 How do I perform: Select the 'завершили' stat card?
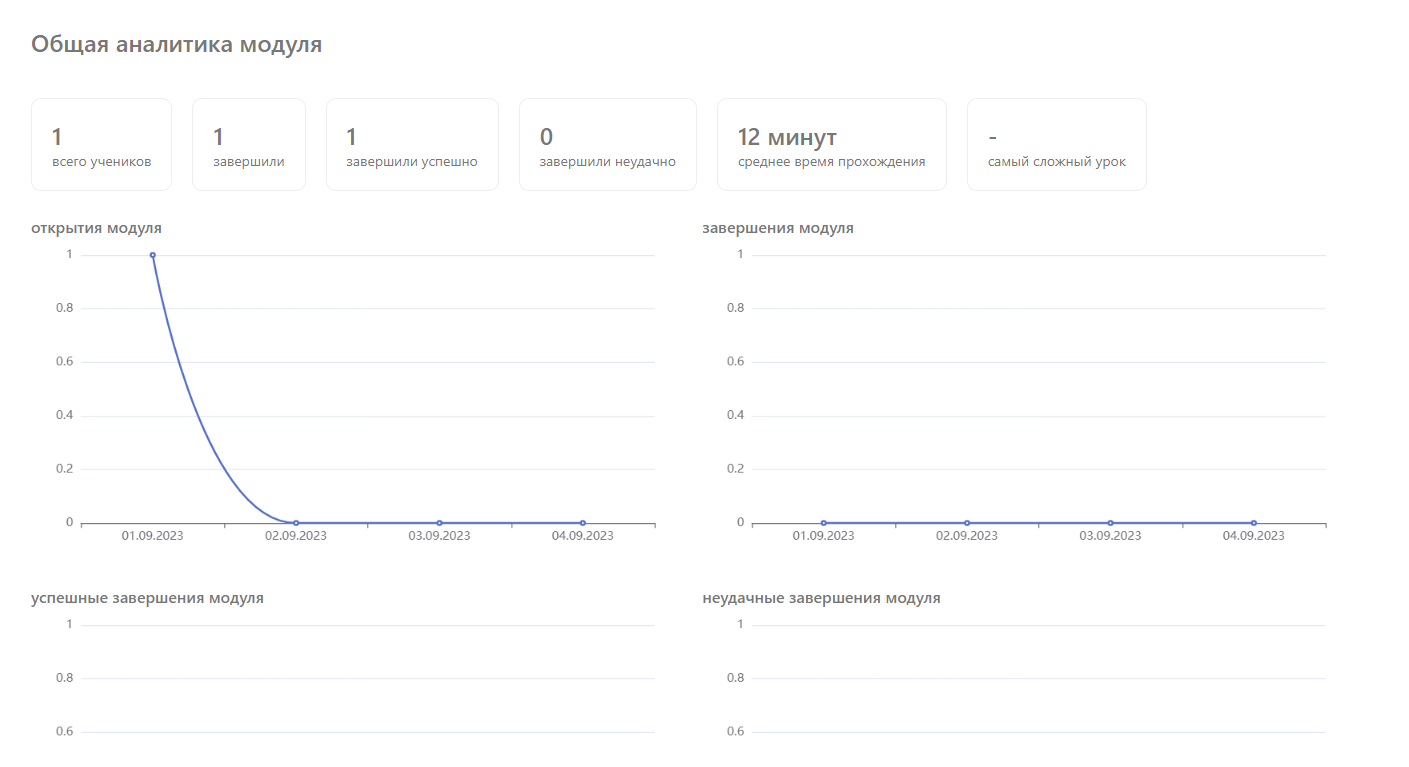249,144
